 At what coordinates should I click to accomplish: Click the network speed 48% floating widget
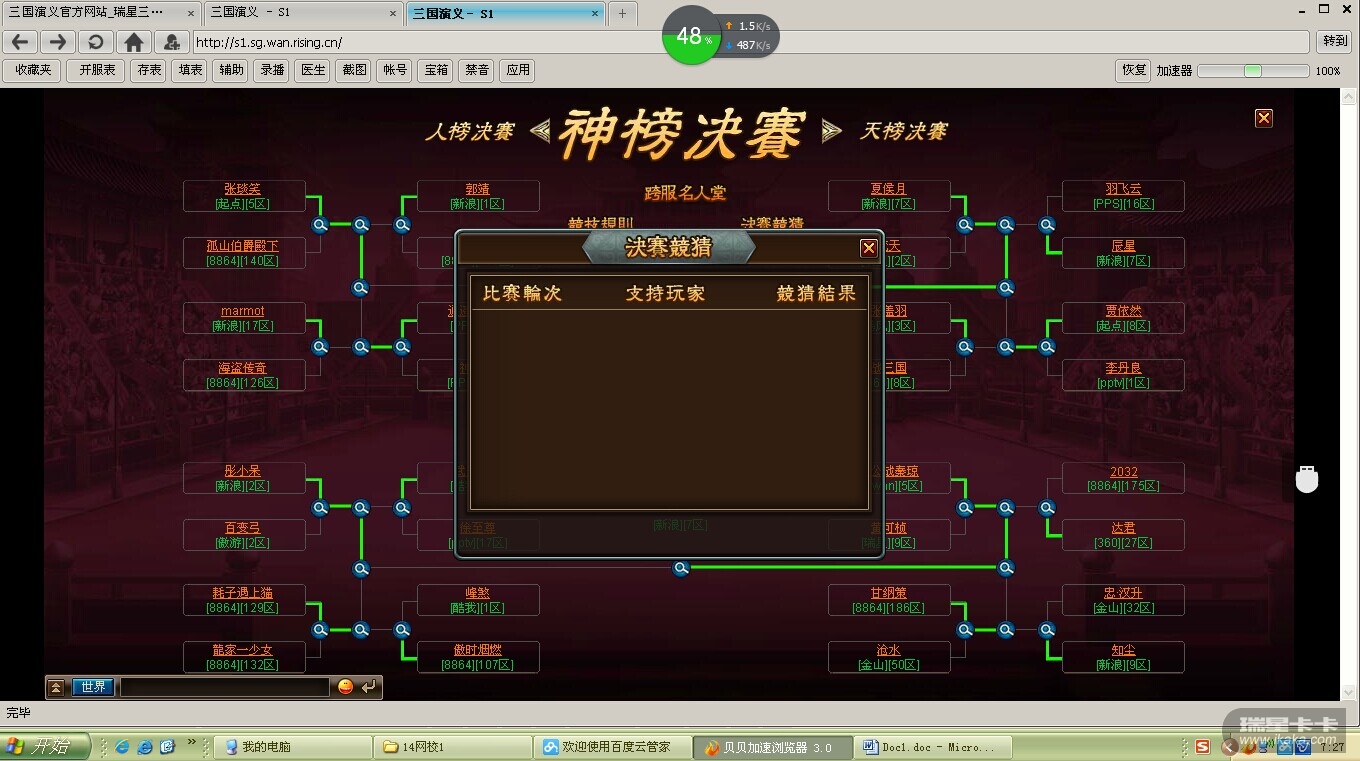(690, 36)
